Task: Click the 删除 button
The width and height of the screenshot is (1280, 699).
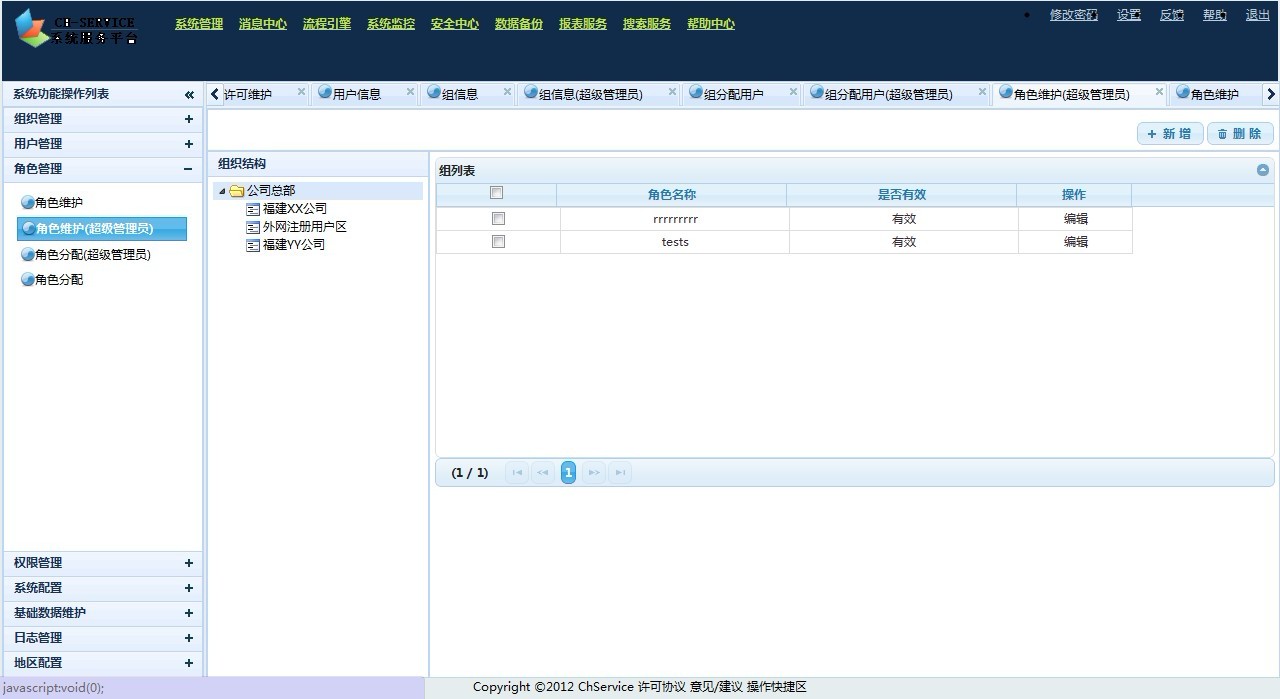Action: [x=1240, y=134]
